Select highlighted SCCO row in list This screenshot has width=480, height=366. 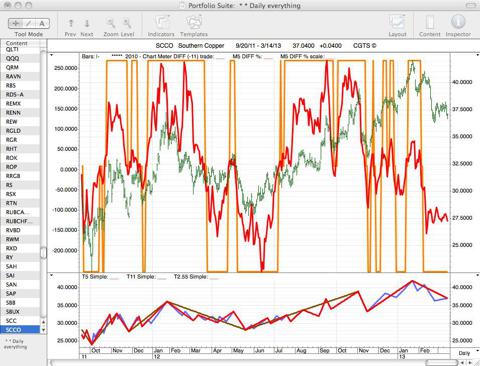(20, 330)
